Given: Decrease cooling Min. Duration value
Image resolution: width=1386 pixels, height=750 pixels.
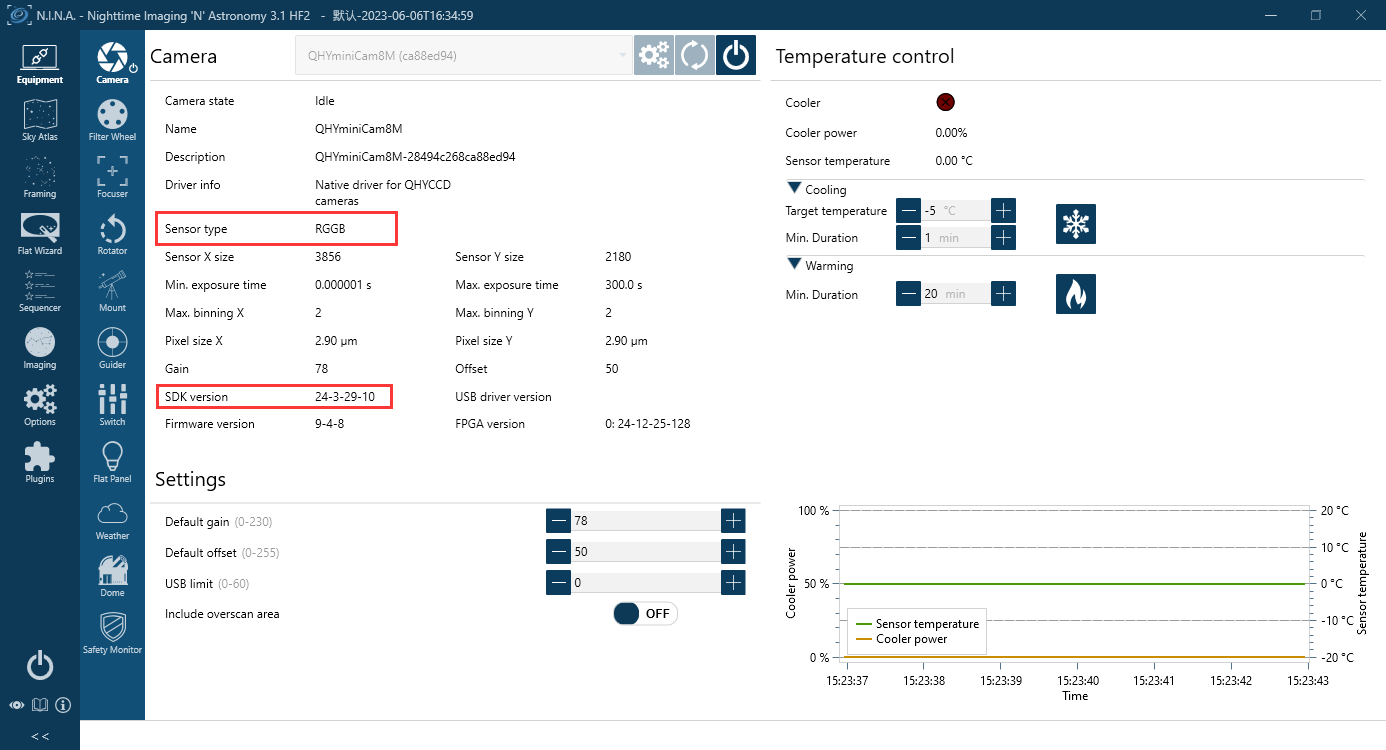Looking at the screenshot, I should click(x=908, y=238).
